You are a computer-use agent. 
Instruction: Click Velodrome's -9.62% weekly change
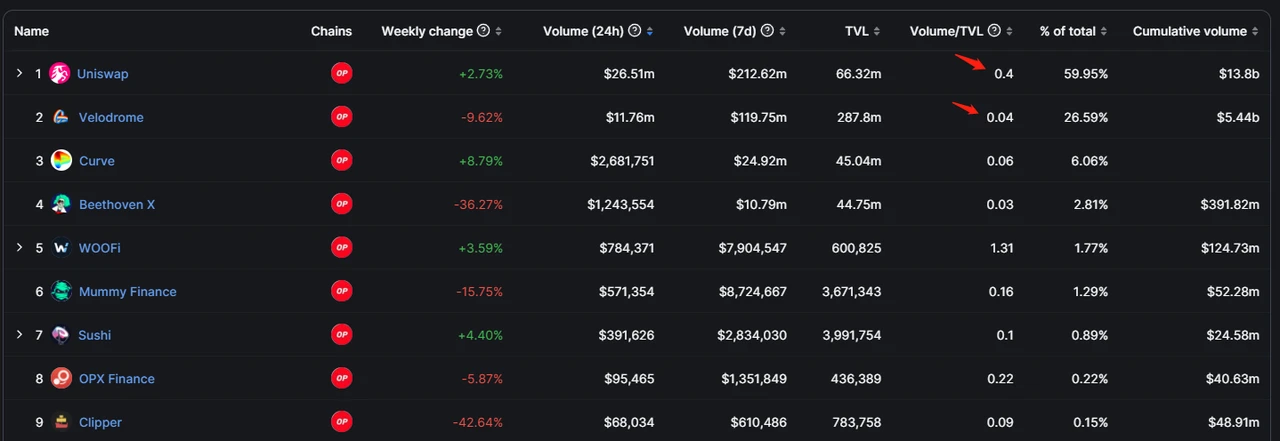(482, 117)
